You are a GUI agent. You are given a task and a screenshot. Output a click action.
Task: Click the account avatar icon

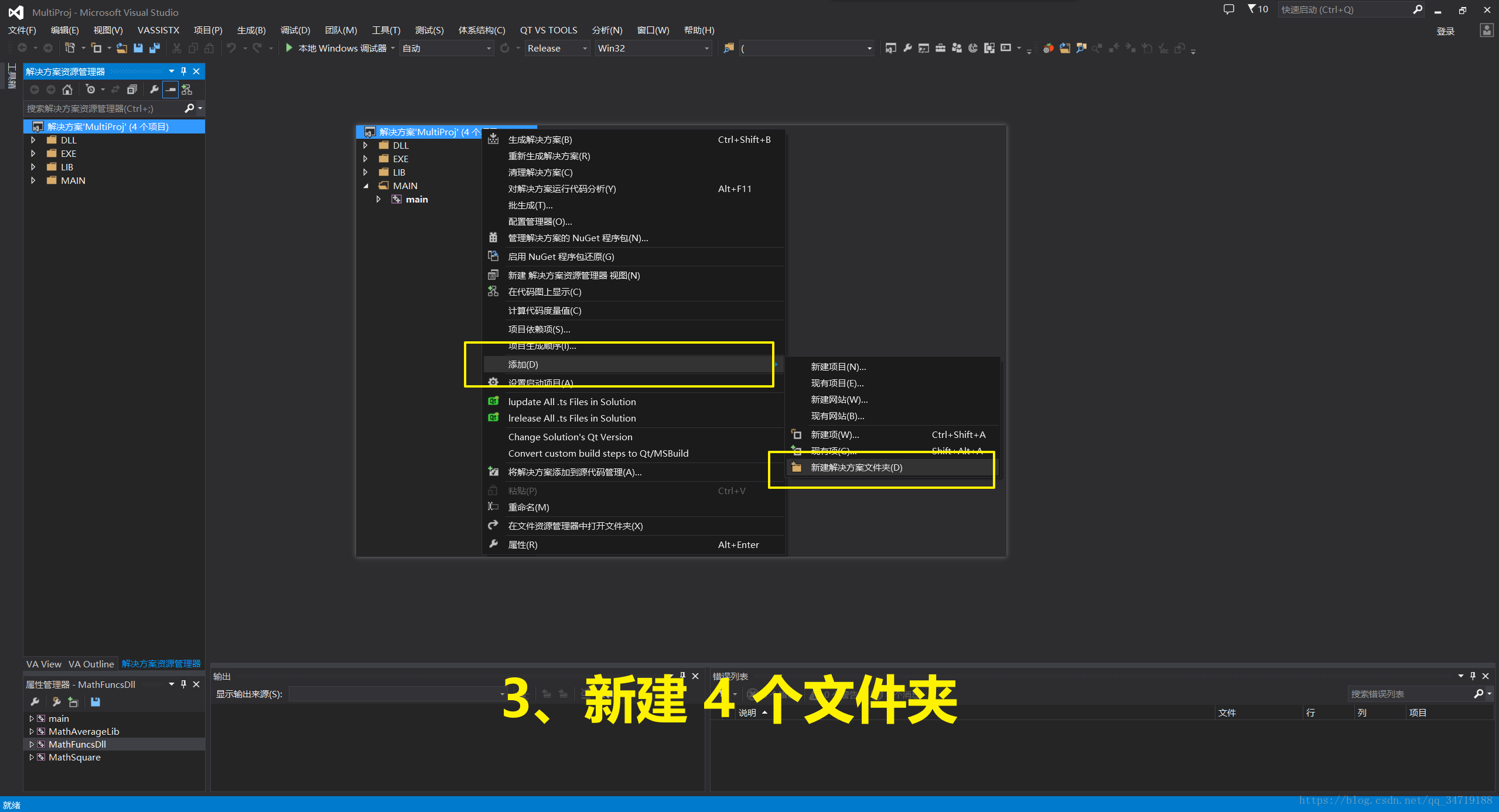coord(1486,30)
